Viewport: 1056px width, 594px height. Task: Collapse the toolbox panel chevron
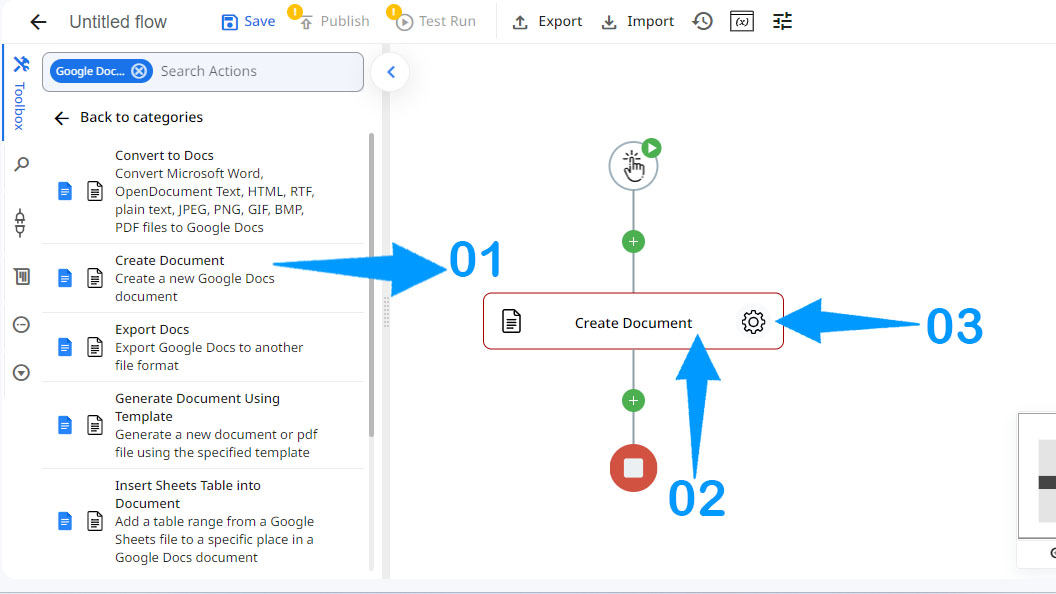[x=391, y=72]
